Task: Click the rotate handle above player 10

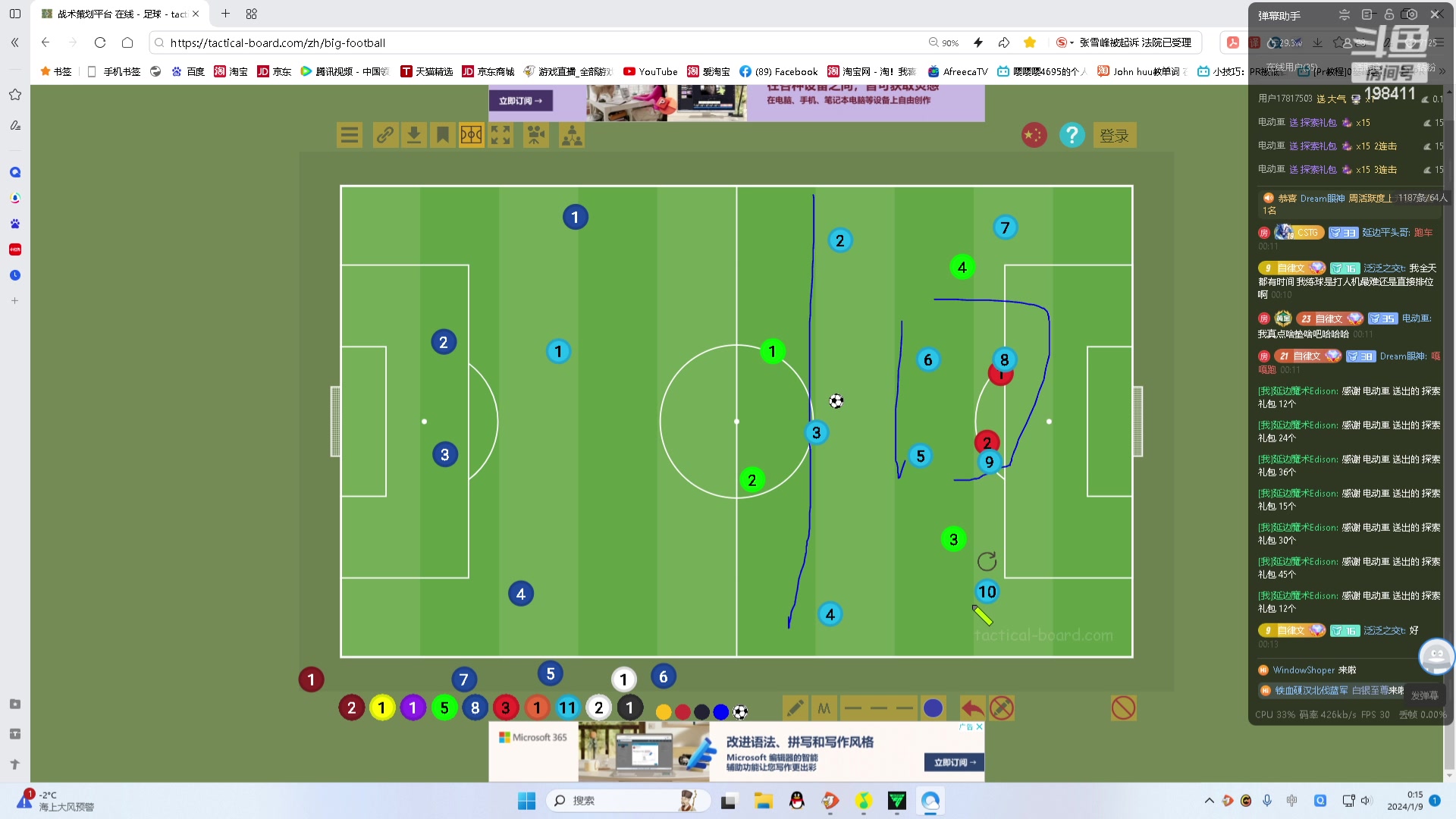Action: [987, 562]
